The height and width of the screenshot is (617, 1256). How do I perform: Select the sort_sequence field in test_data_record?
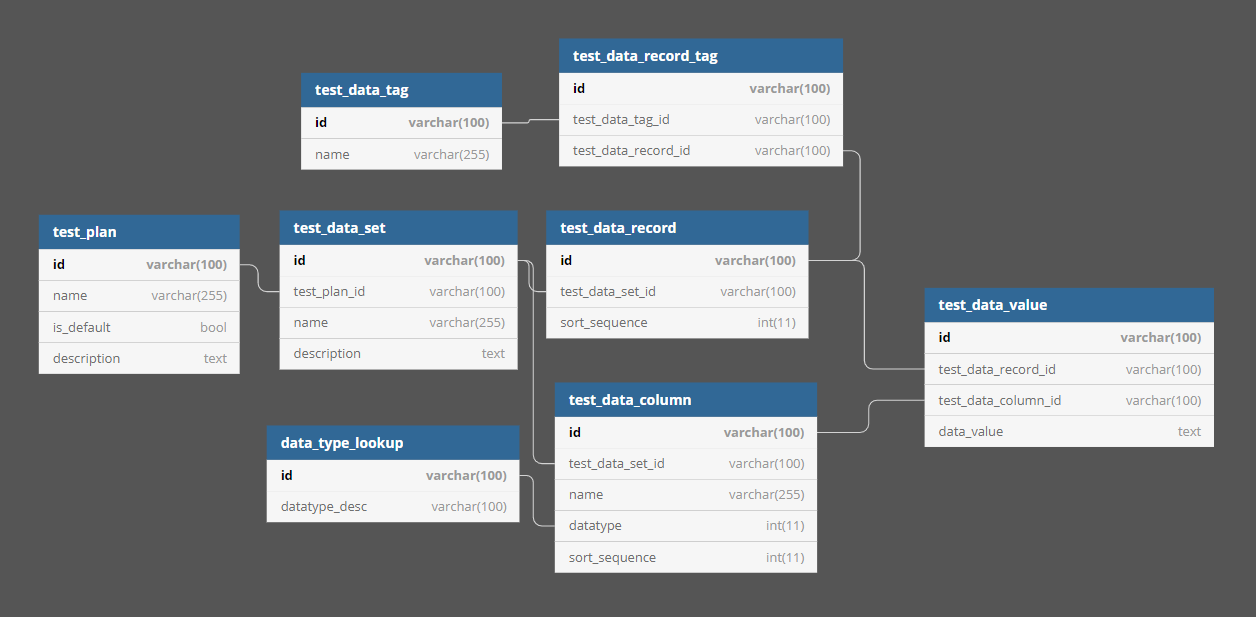pyautogui.click(x=677, y=322)
